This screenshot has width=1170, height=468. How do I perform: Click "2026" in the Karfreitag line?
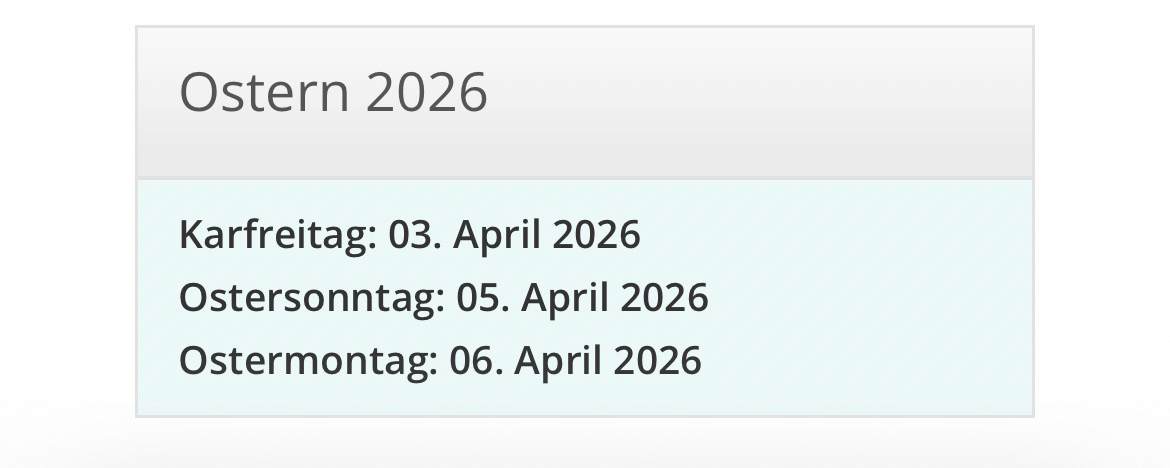(x=596, y=235)
